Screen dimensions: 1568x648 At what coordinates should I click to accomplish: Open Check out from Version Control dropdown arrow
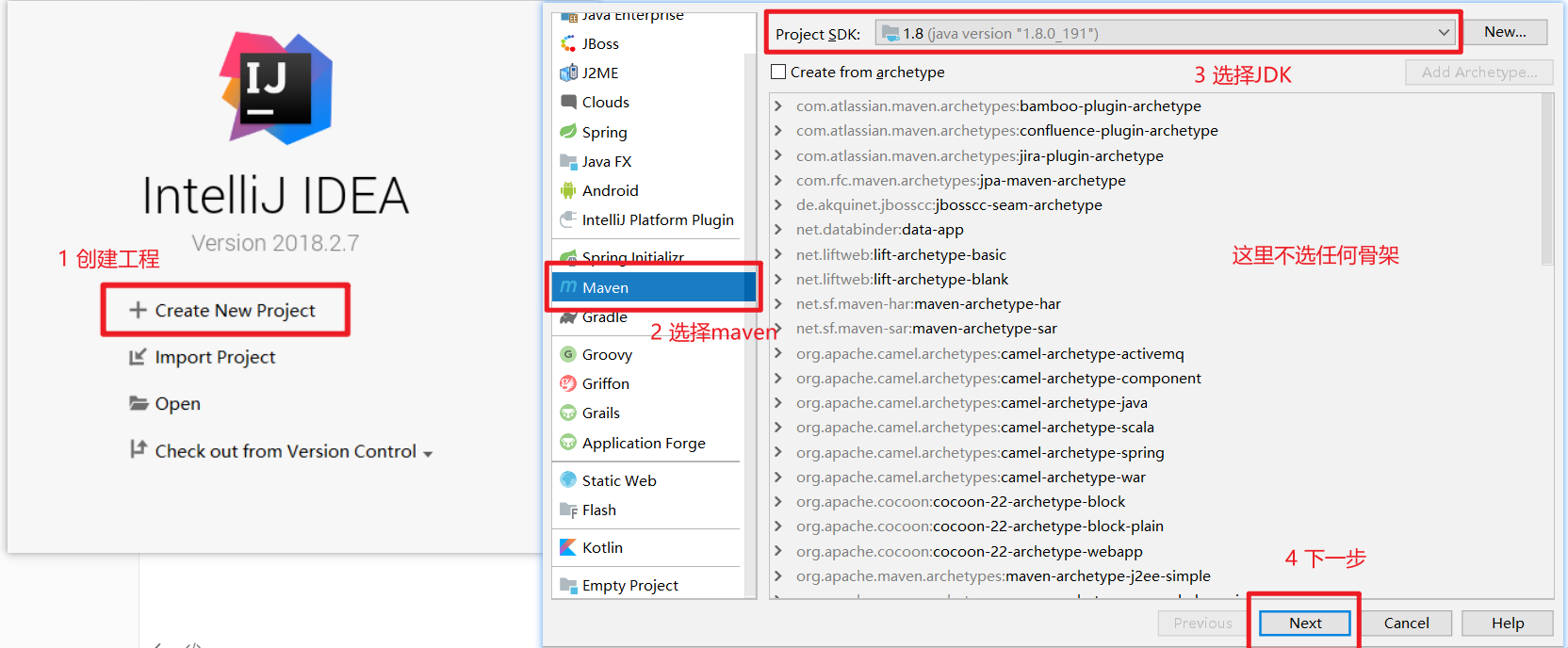pos(428,453)
